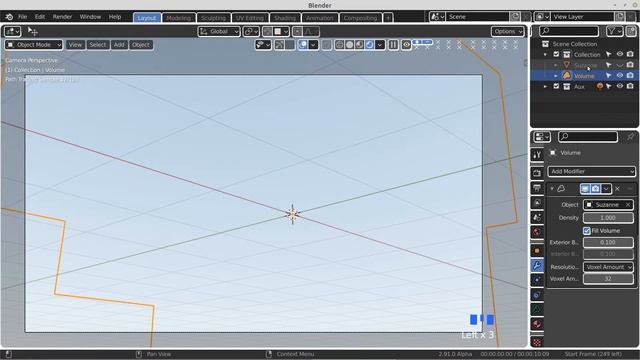The height and width of the screenshot is (360, 640).
Task: Open the Modifier properties wrench tab
Action: coord(537,266)
